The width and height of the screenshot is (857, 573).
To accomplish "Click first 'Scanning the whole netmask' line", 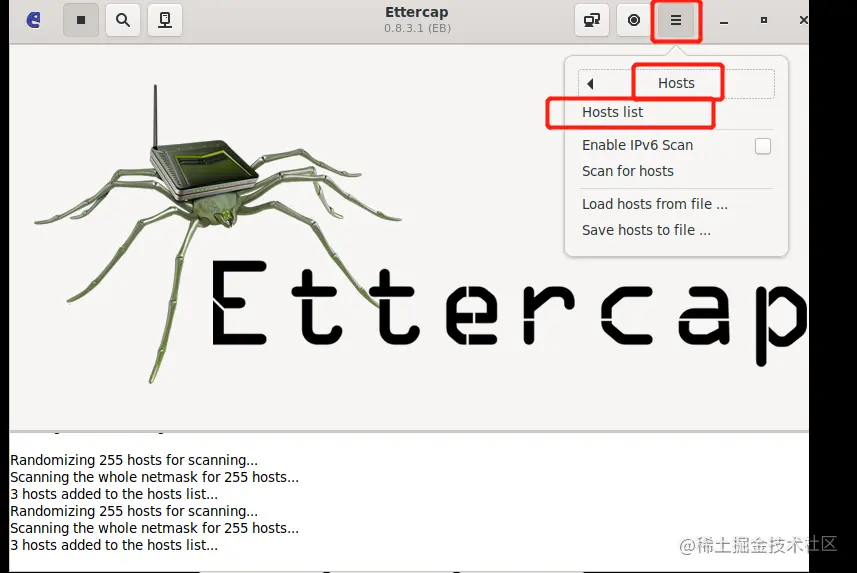I will [x=154, y=477].
